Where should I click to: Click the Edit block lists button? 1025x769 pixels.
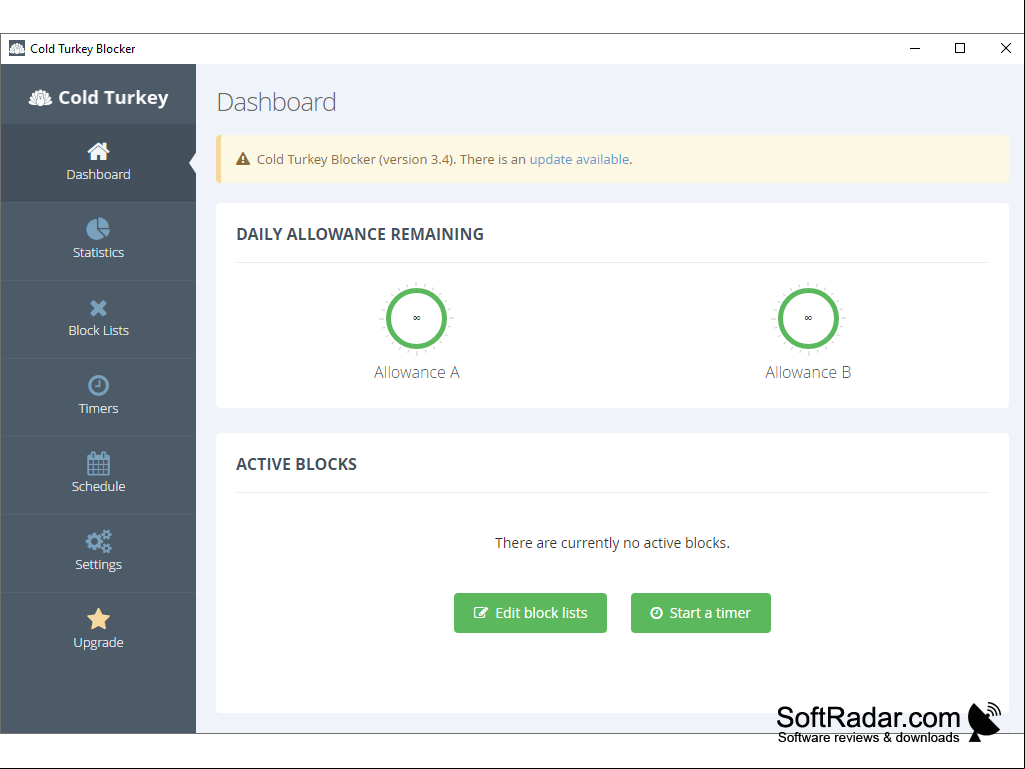tap(530, 613)
